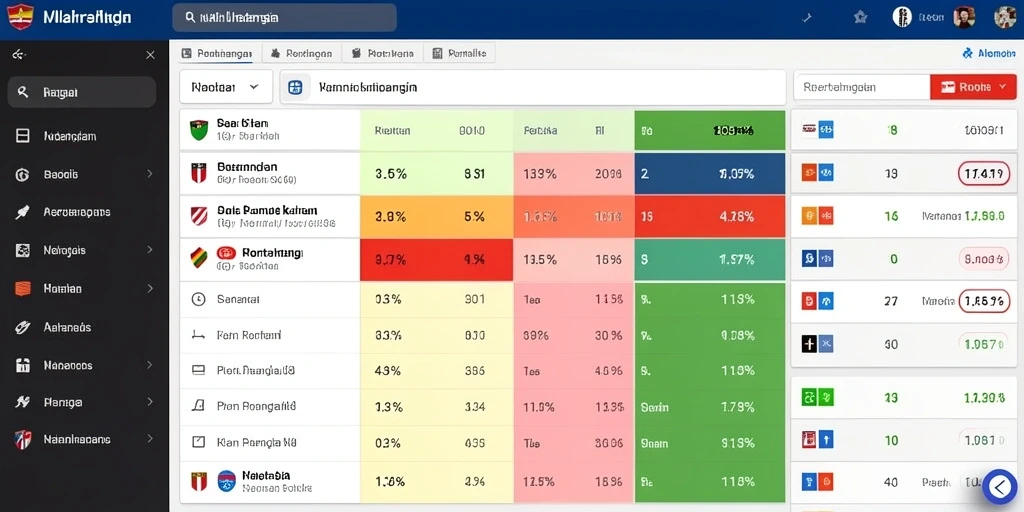The height and width of the screenshot is (512, 1024).
Task: Select the Raigai search item in sidebar
Action: (x=82, y=92)
